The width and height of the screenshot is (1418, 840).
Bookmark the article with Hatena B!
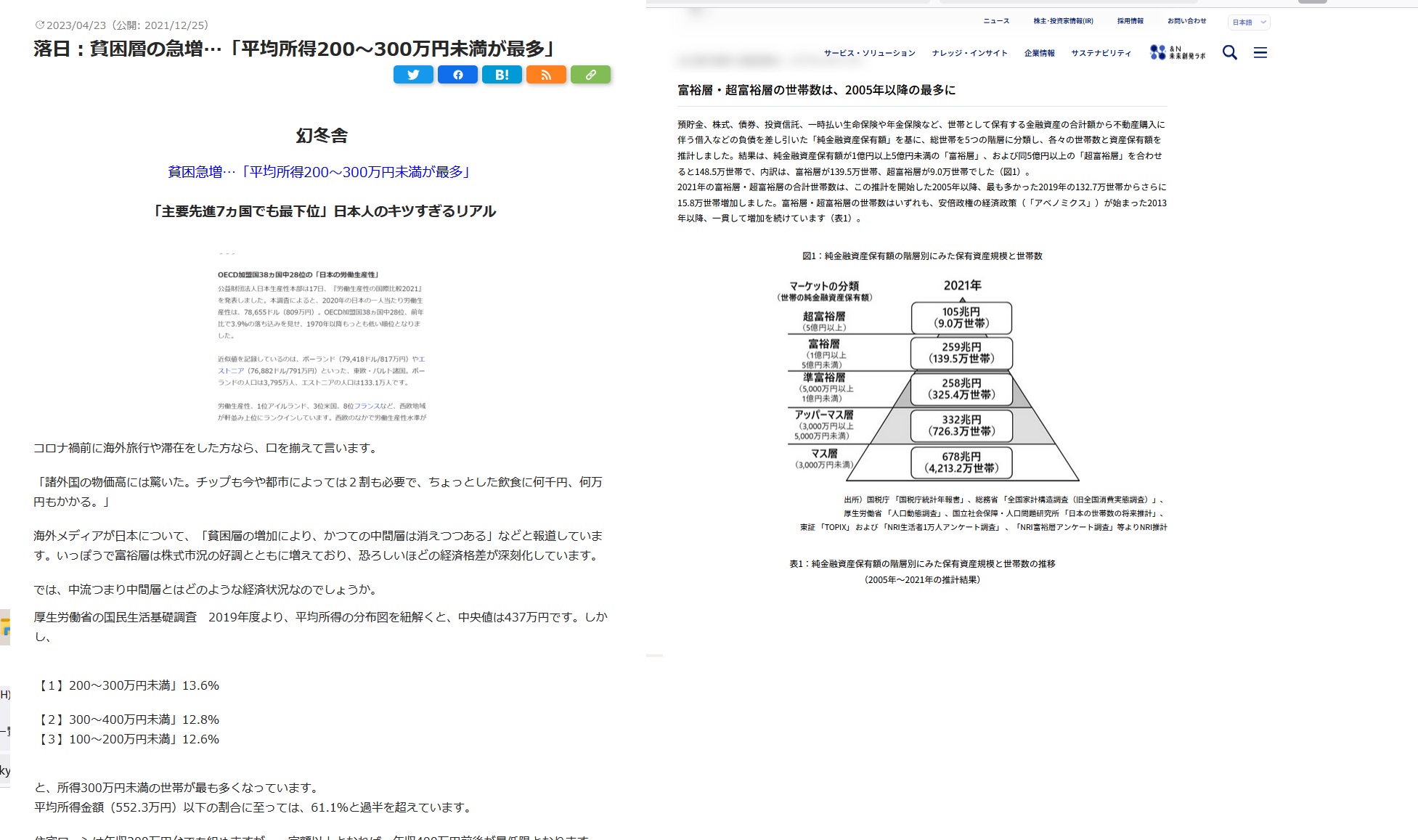[502, 74]
